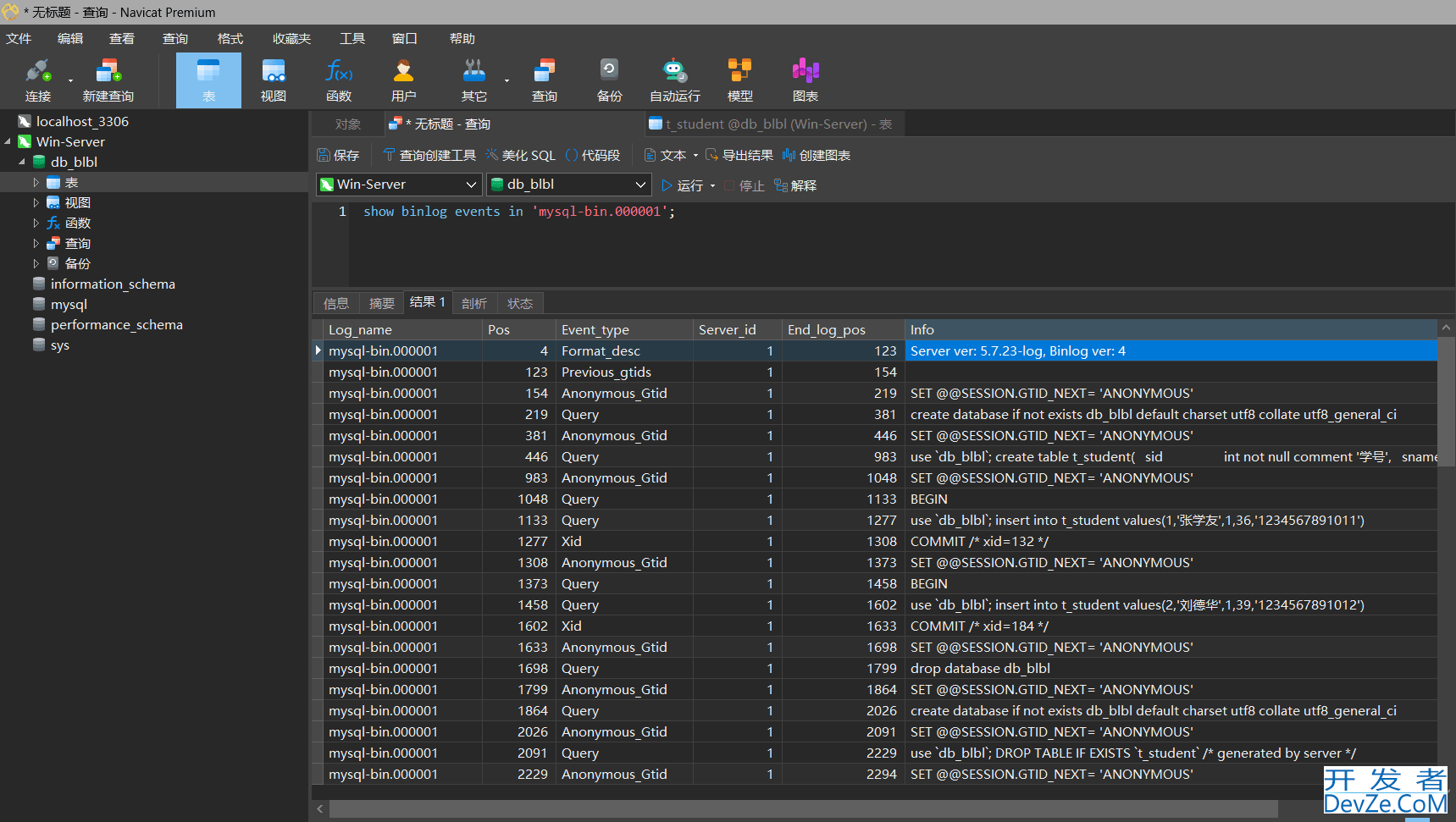
Task: Click the horizontal scrollbar of results grid
Action: (x=803, y=808)
